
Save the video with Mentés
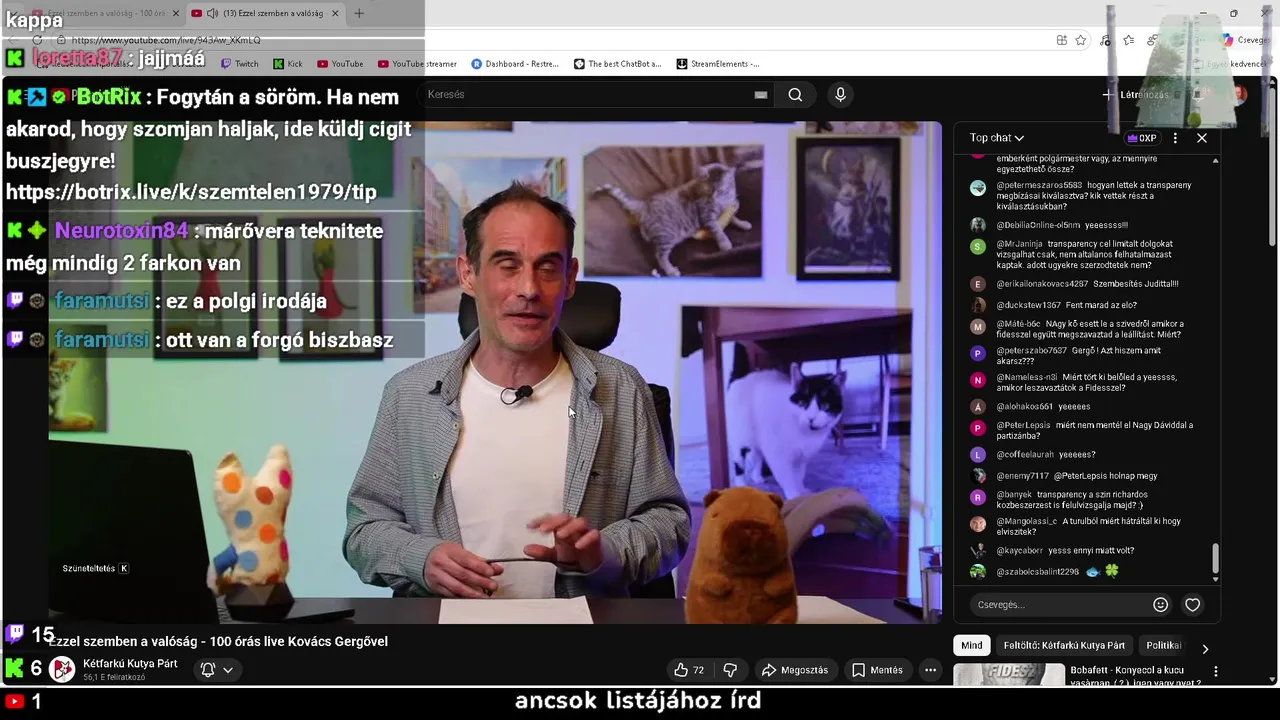tap(877, 670)
